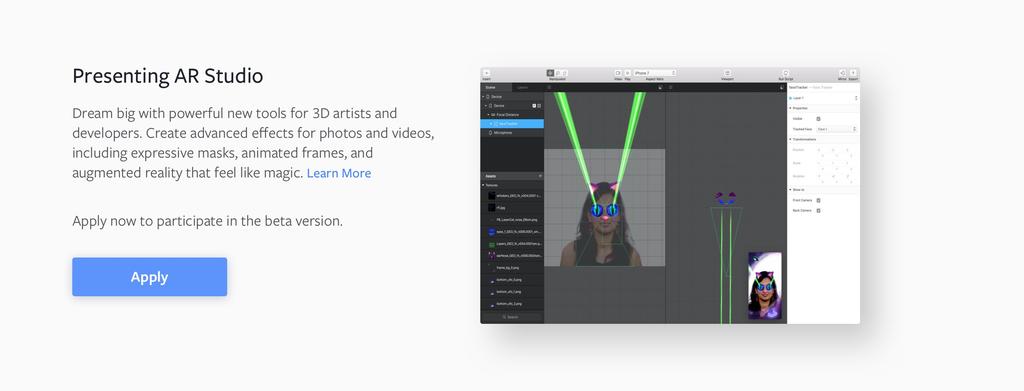Click the Run Script toolbar icon
The width and height of the screenshot is (1024, 391).
786,73
